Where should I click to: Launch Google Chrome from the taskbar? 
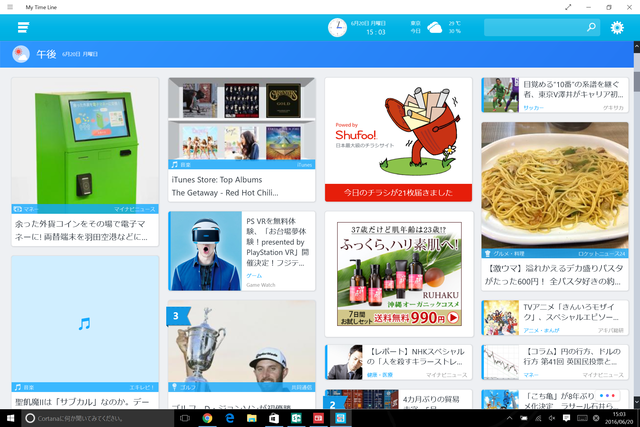tap(207, 418)
